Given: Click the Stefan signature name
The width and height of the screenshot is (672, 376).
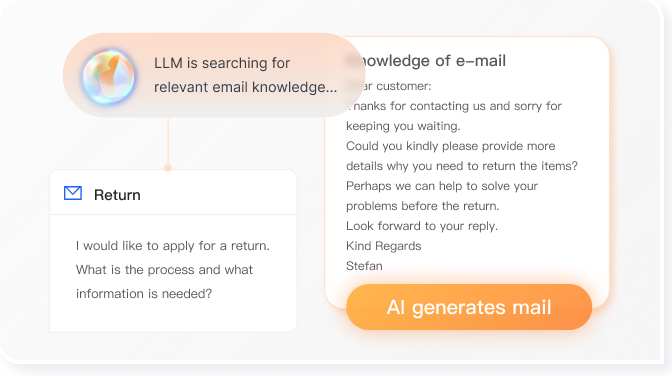Looking at the screenshot, I should point(364,266).
